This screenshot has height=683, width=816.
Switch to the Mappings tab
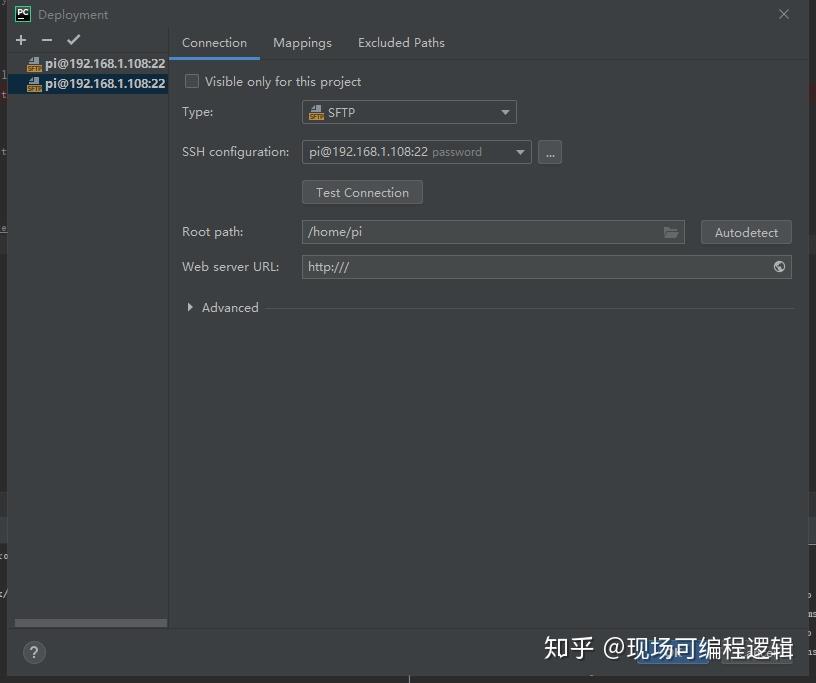coord(302,43)
